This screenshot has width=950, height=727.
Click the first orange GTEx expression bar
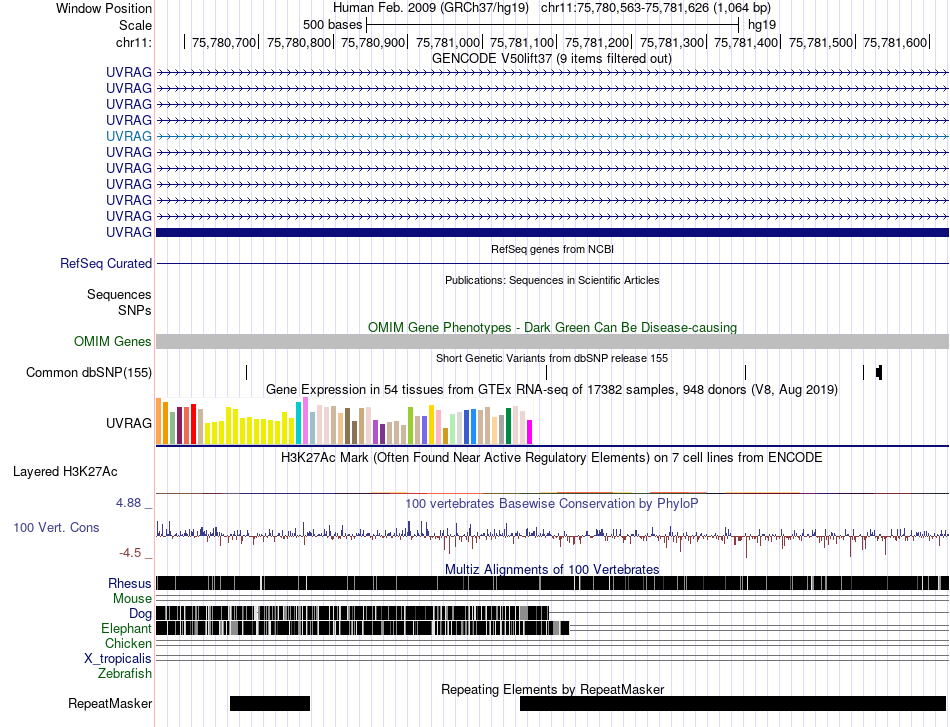[x=159, y=421]
